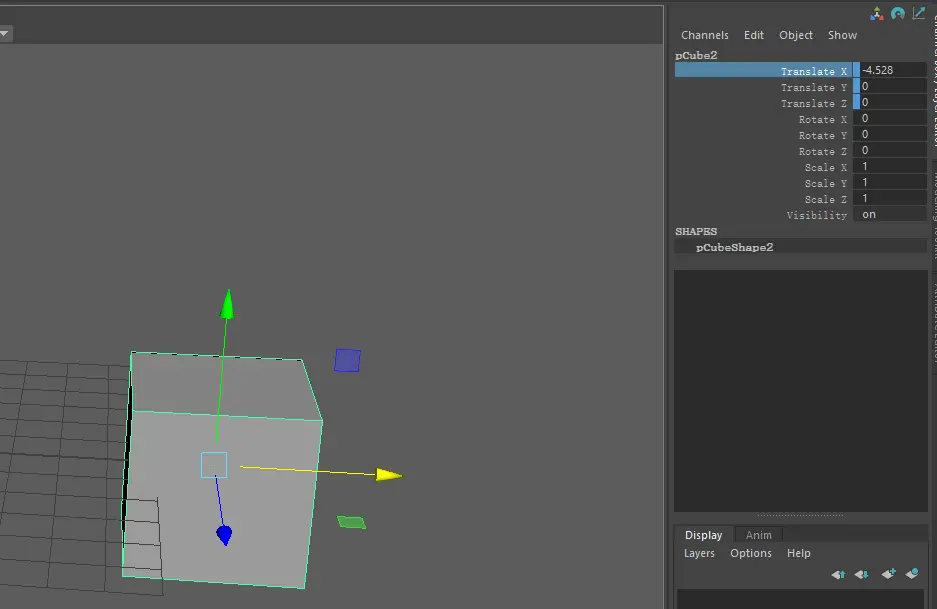Screen dimensions: 937x609
Task: Click the blue Z-axis move handle
Action: 224,536
